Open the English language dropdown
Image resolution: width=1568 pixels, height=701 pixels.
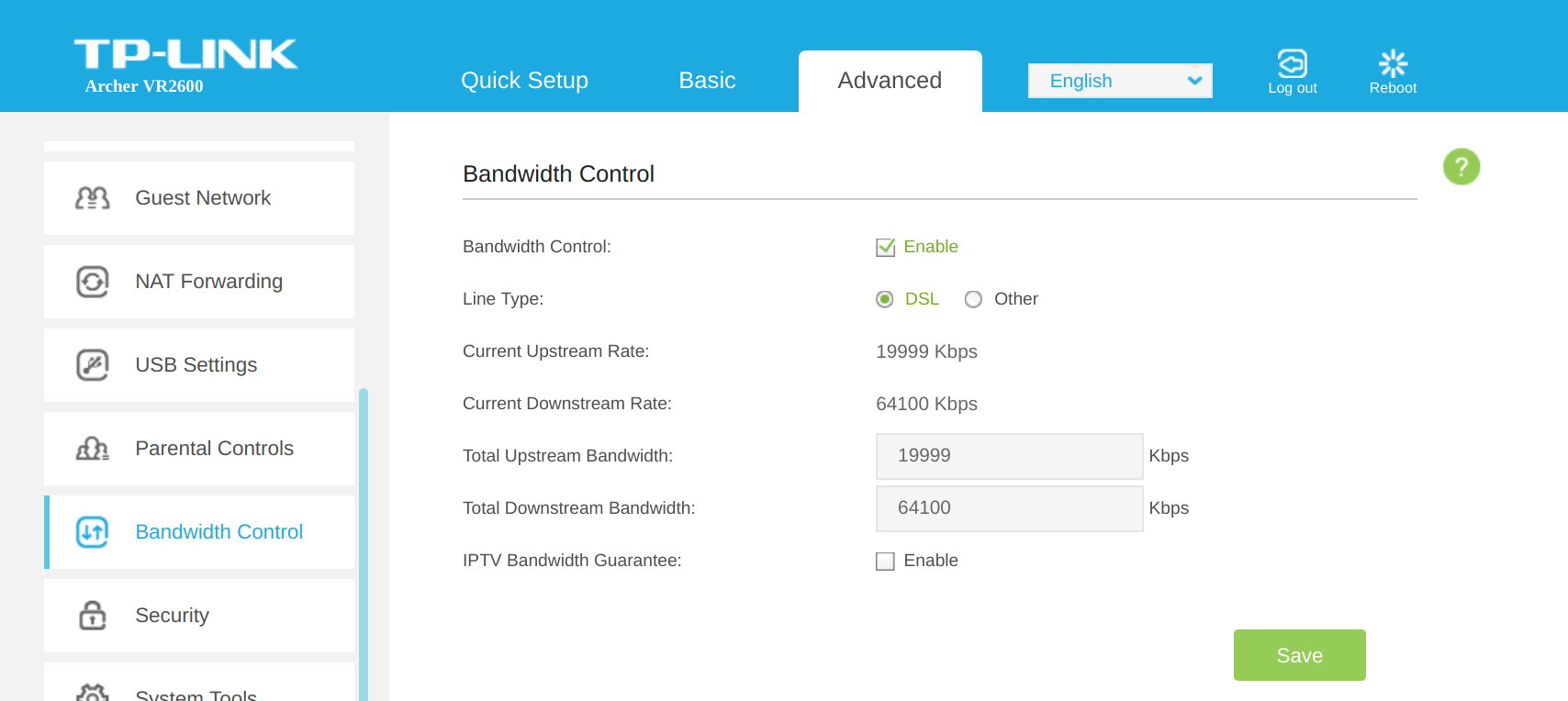click(x=1120, y=81)
